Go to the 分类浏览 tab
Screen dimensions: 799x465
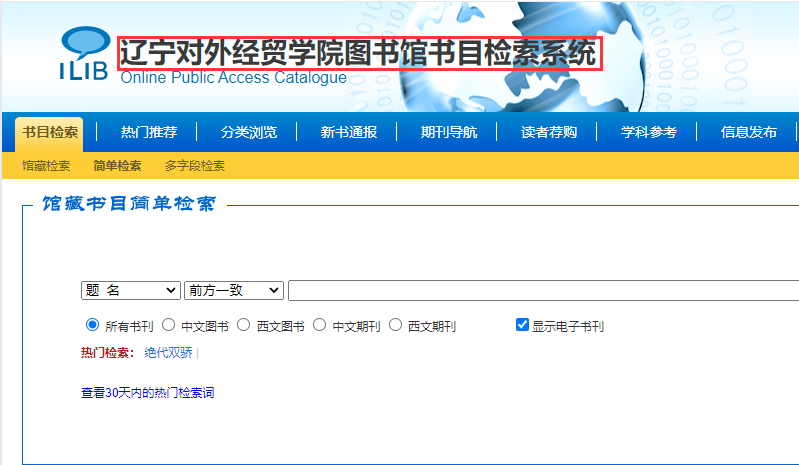249,132
